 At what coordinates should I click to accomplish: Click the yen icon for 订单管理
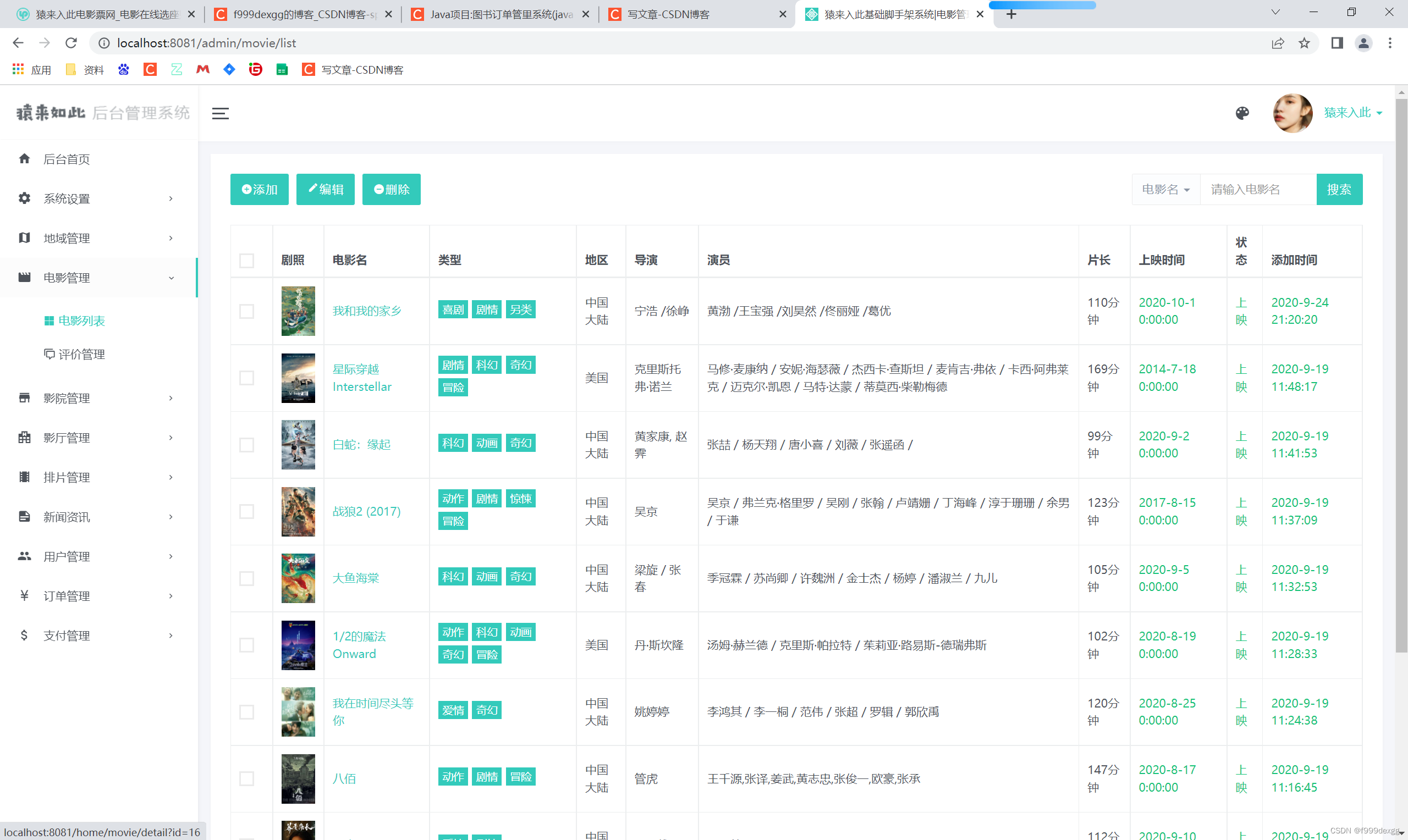pyautogui.click(x=24, y=595)
